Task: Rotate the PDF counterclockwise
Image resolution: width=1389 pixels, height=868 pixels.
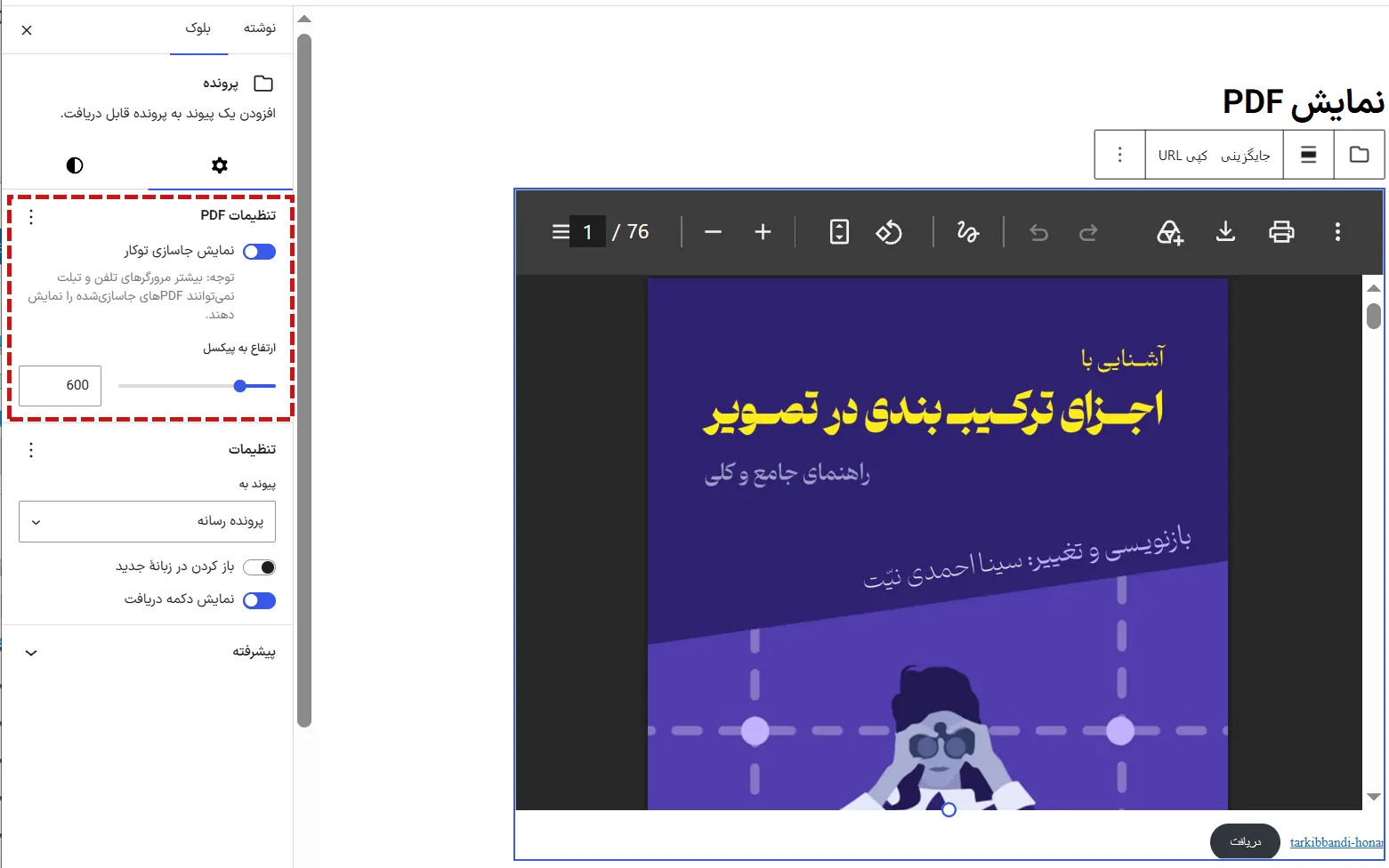Action: point(889,232)
